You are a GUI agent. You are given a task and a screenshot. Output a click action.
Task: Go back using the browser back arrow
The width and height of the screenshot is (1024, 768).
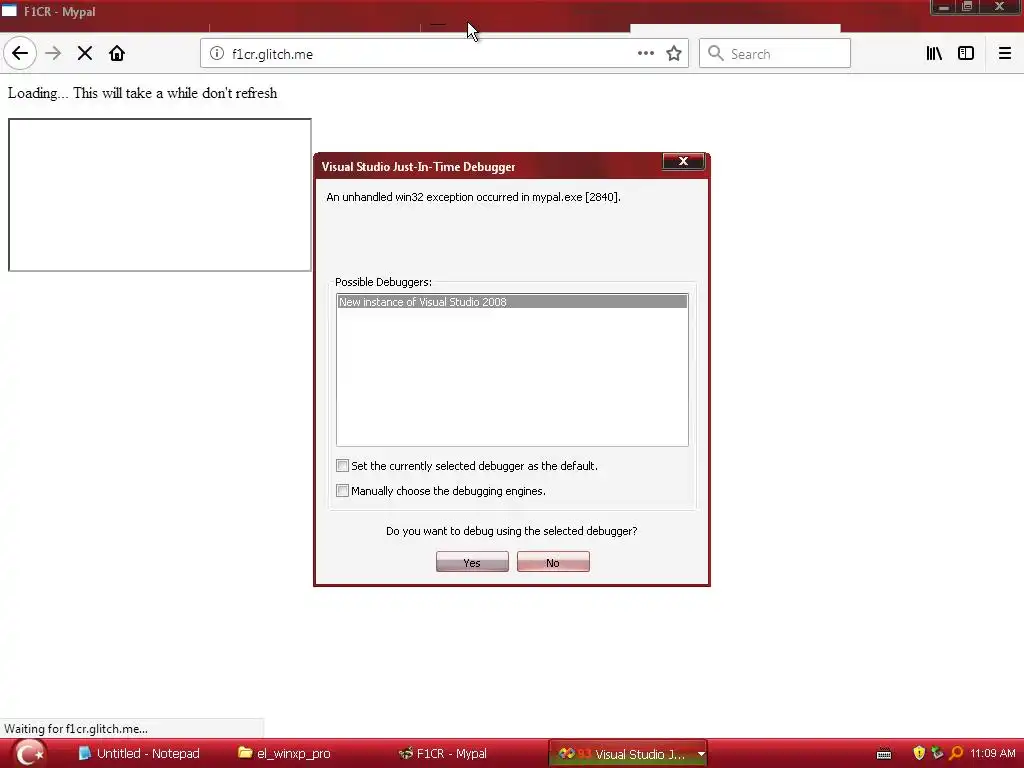click(20, 54)
